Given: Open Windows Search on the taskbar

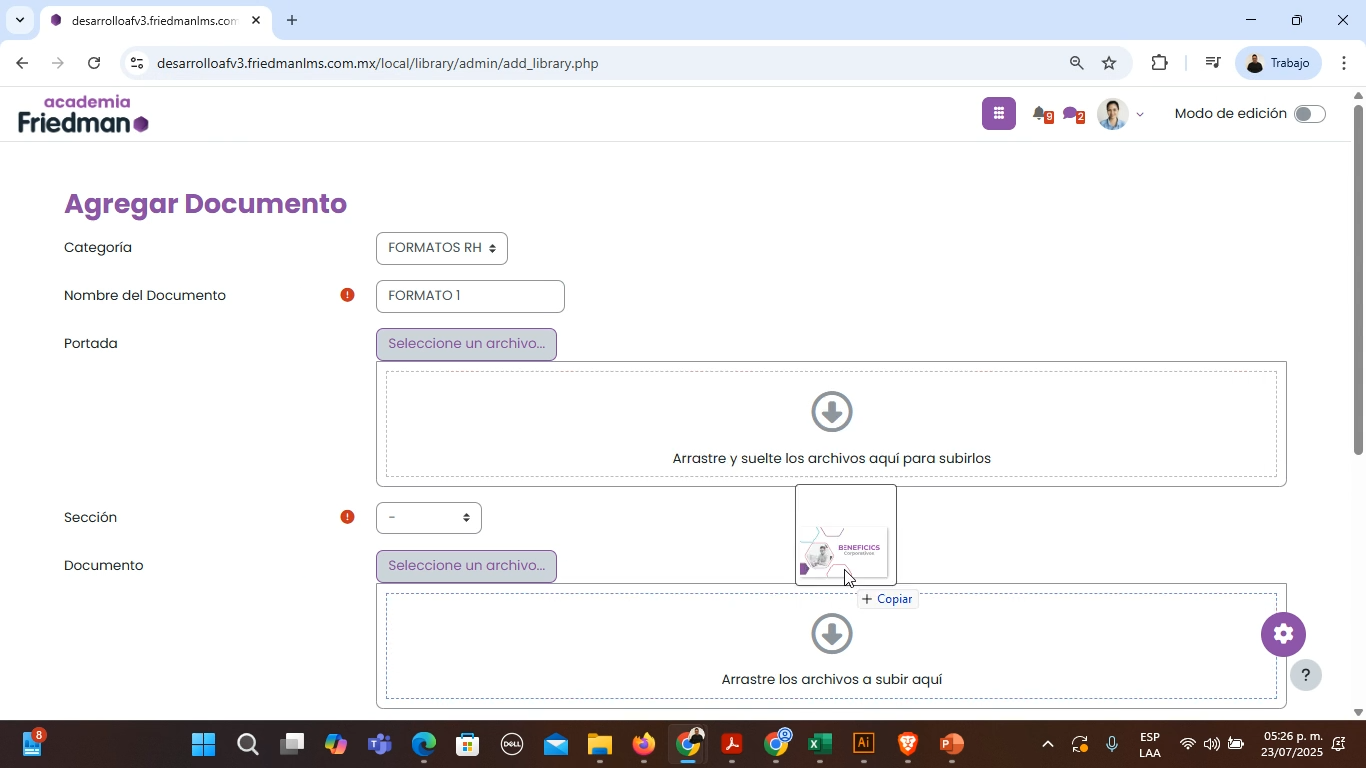Looking at the screenshot, I should coord(248,744).
